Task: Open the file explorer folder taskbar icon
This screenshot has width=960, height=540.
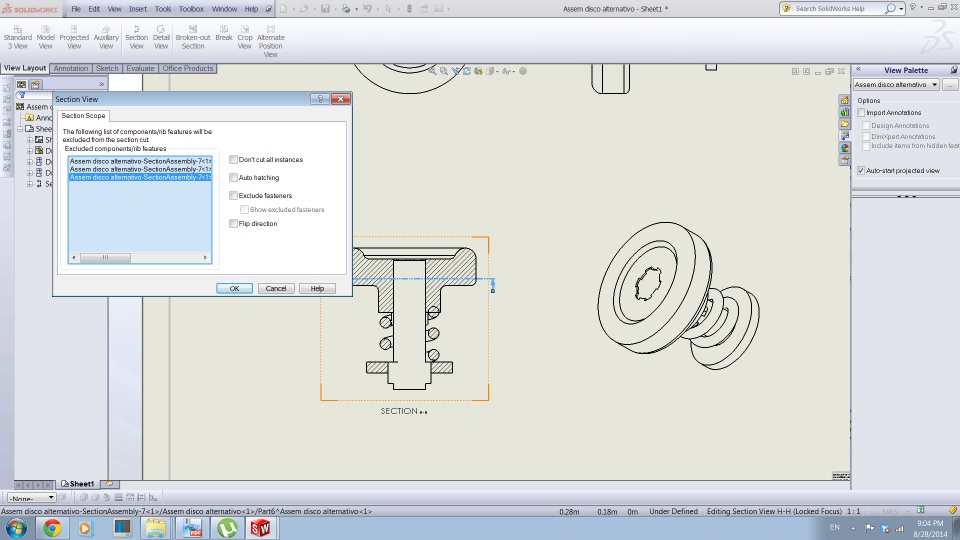Action: point(156,528)
